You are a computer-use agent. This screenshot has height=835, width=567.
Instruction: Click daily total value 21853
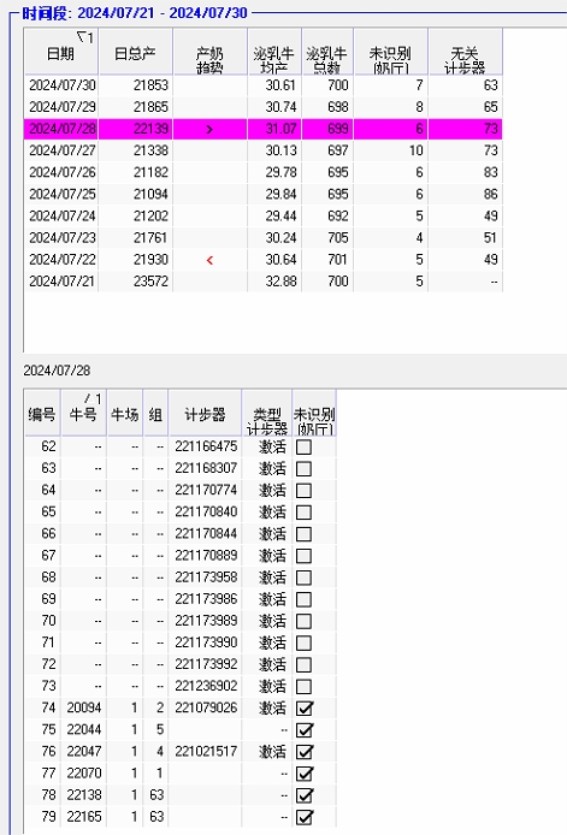point(151,85)
